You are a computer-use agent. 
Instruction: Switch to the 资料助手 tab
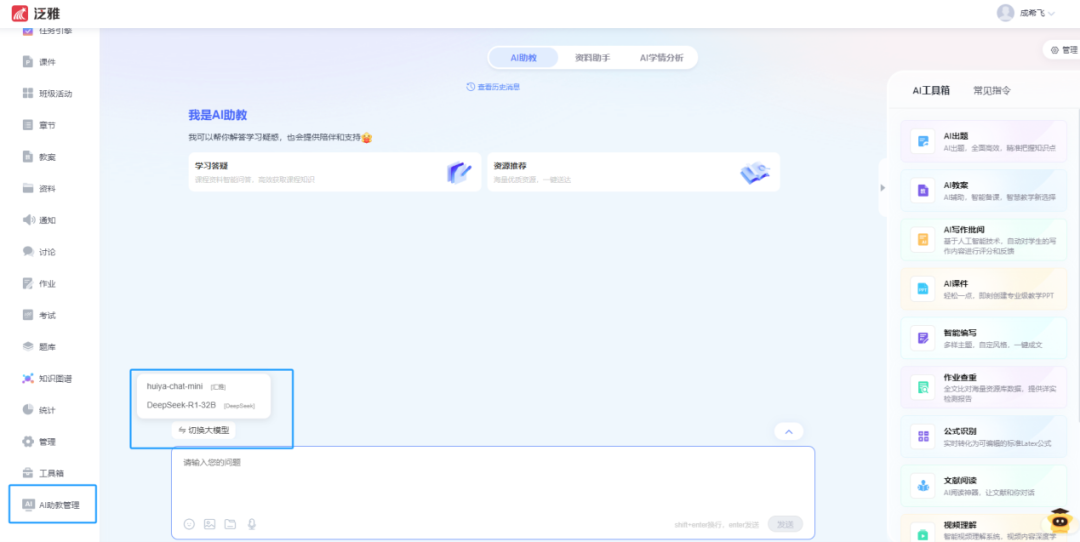pos(592,58)
